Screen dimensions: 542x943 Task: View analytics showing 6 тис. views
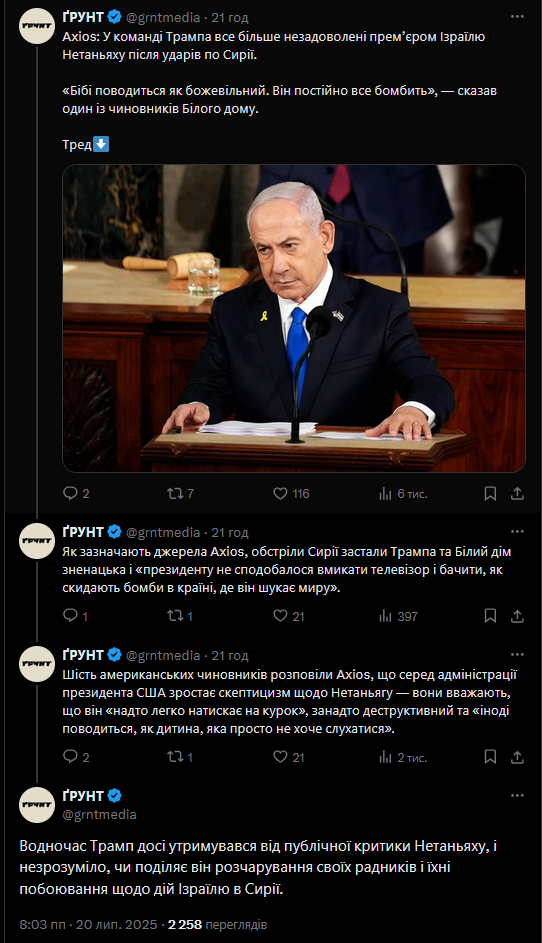[403, 494]
